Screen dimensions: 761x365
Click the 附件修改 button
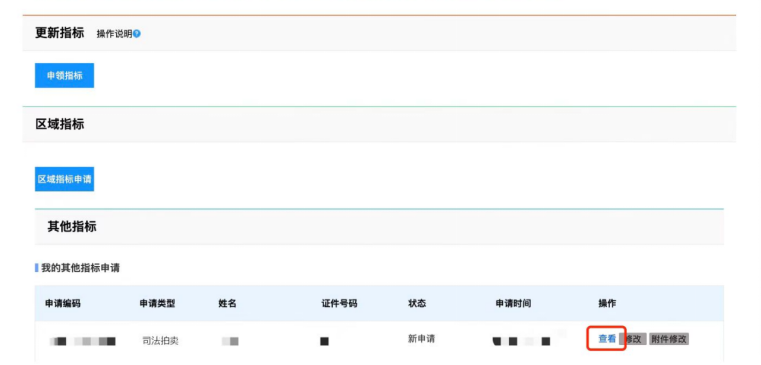[669, 339]
